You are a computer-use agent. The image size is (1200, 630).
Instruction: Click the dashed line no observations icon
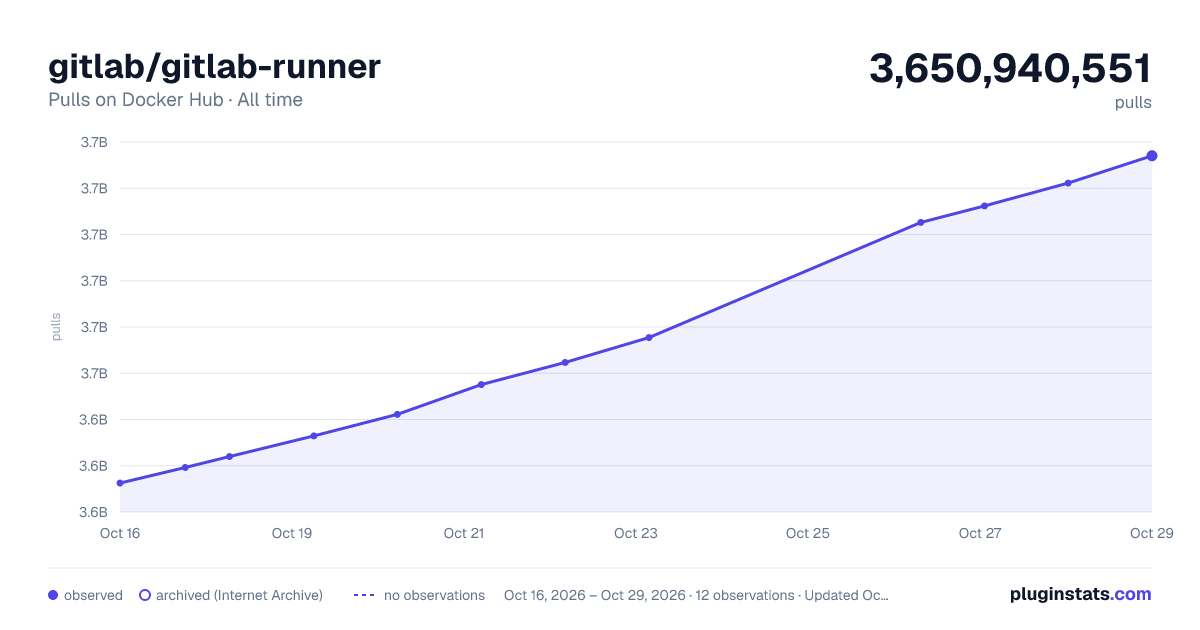(363, 595)
